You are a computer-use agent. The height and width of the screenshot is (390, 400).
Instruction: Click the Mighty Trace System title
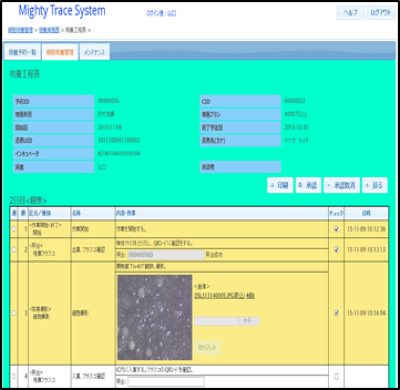[62, 11]
